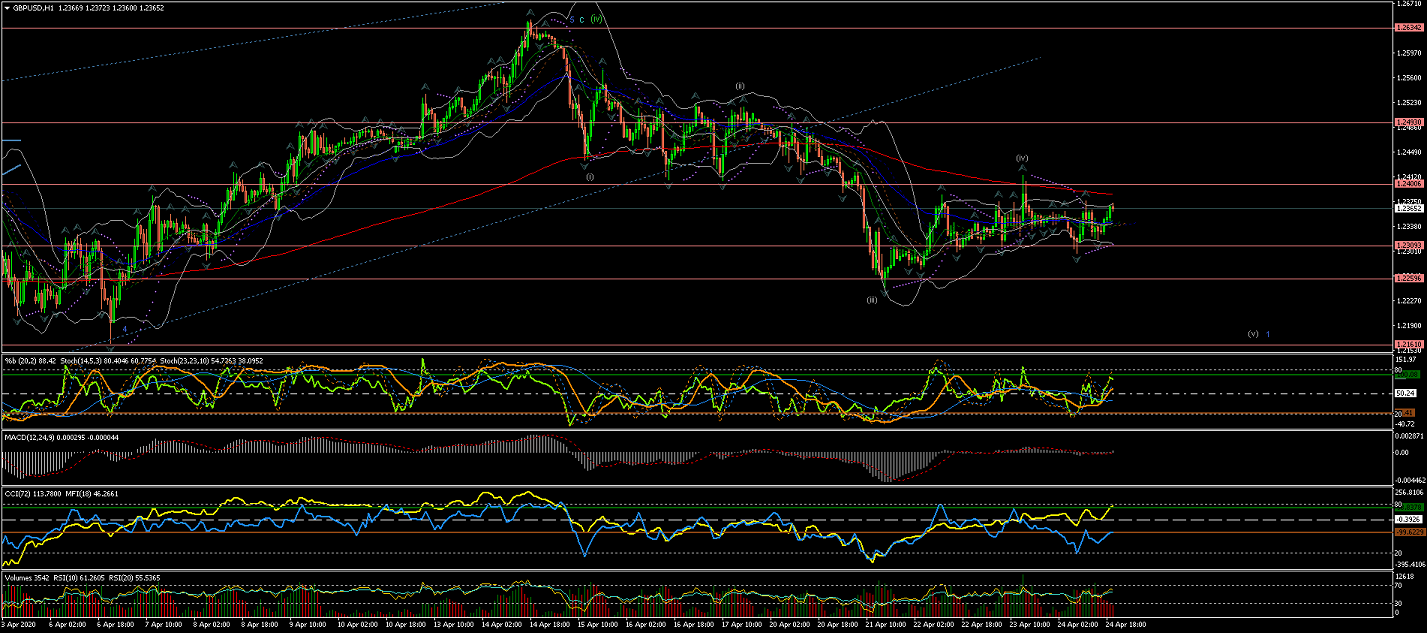
Task: Click the blue 4 wave label near April 6 low
Action: 123,327
